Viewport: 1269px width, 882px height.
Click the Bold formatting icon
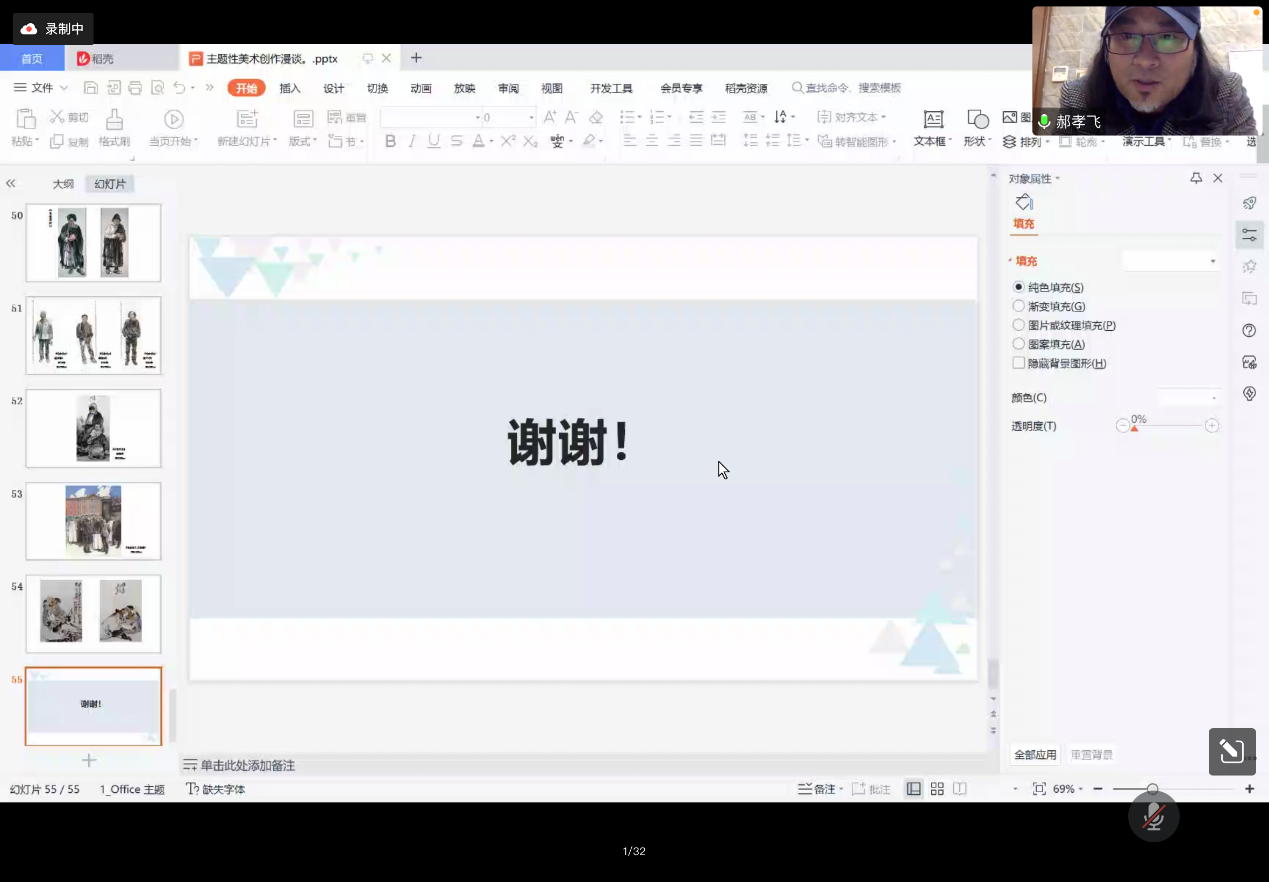[x=390, y=142]
